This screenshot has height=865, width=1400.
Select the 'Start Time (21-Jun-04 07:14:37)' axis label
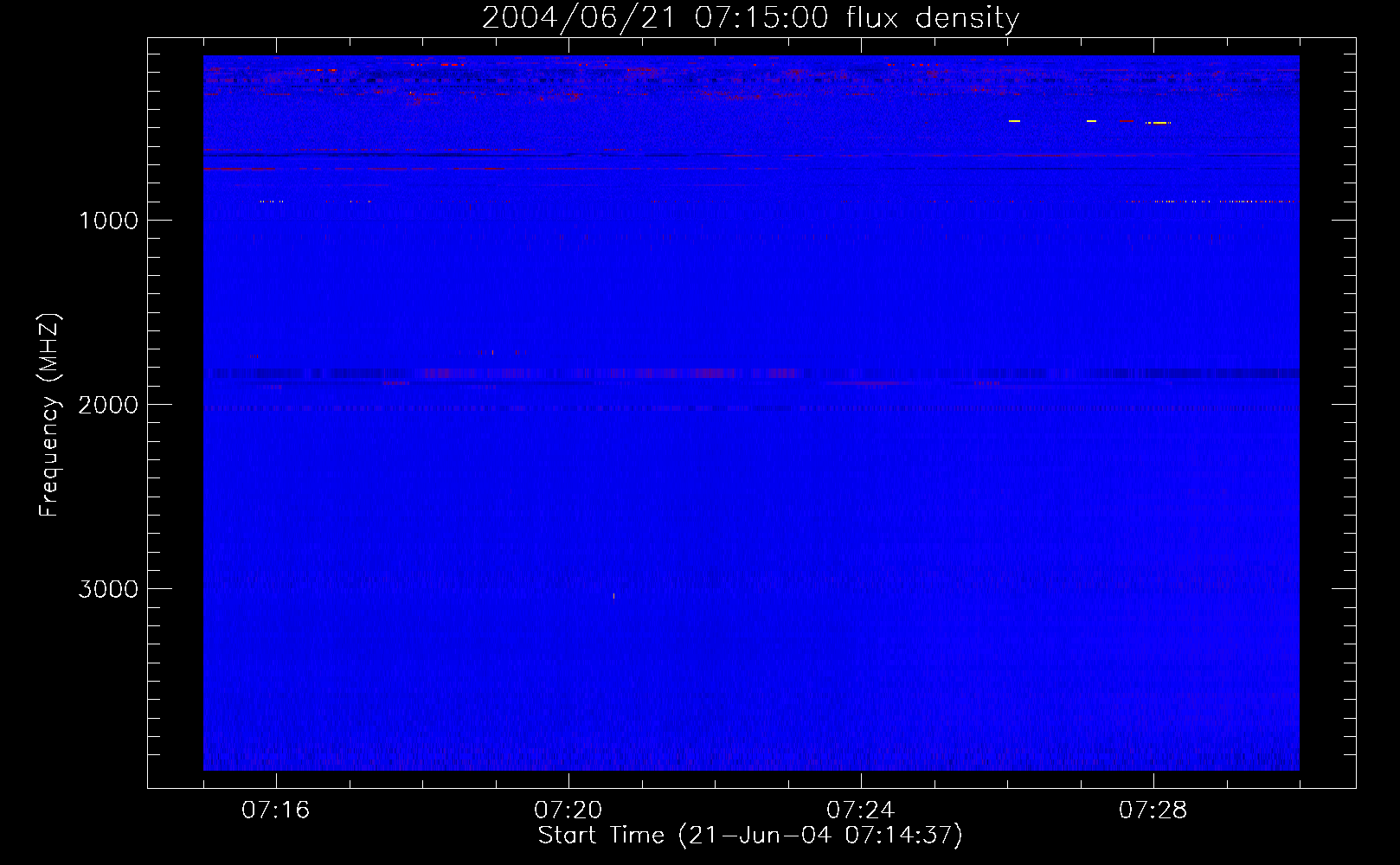click(x=750, y=836)
